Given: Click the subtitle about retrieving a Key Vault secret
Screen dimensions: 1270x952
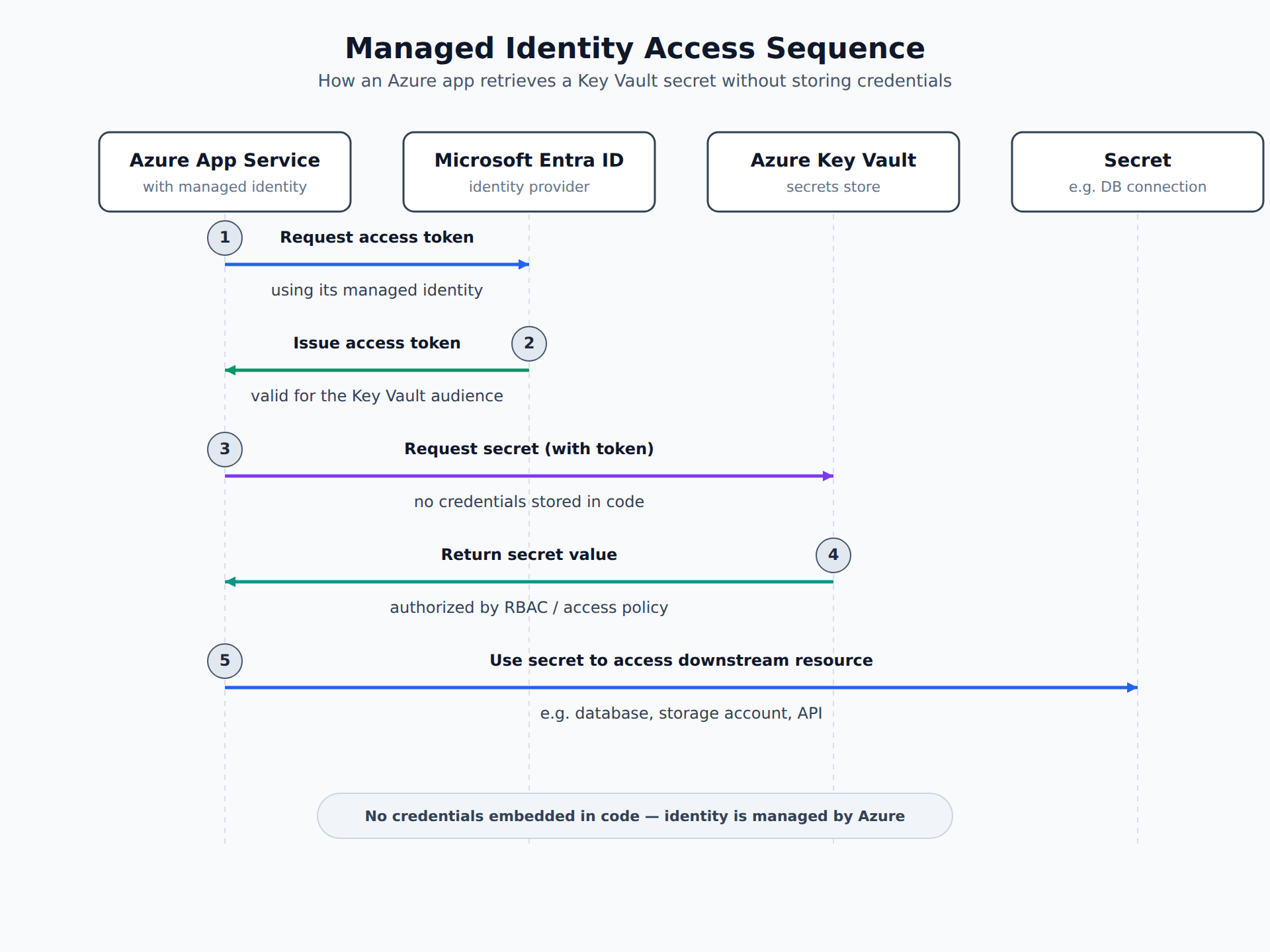Looking at the screenshot, I should point(635,81).
